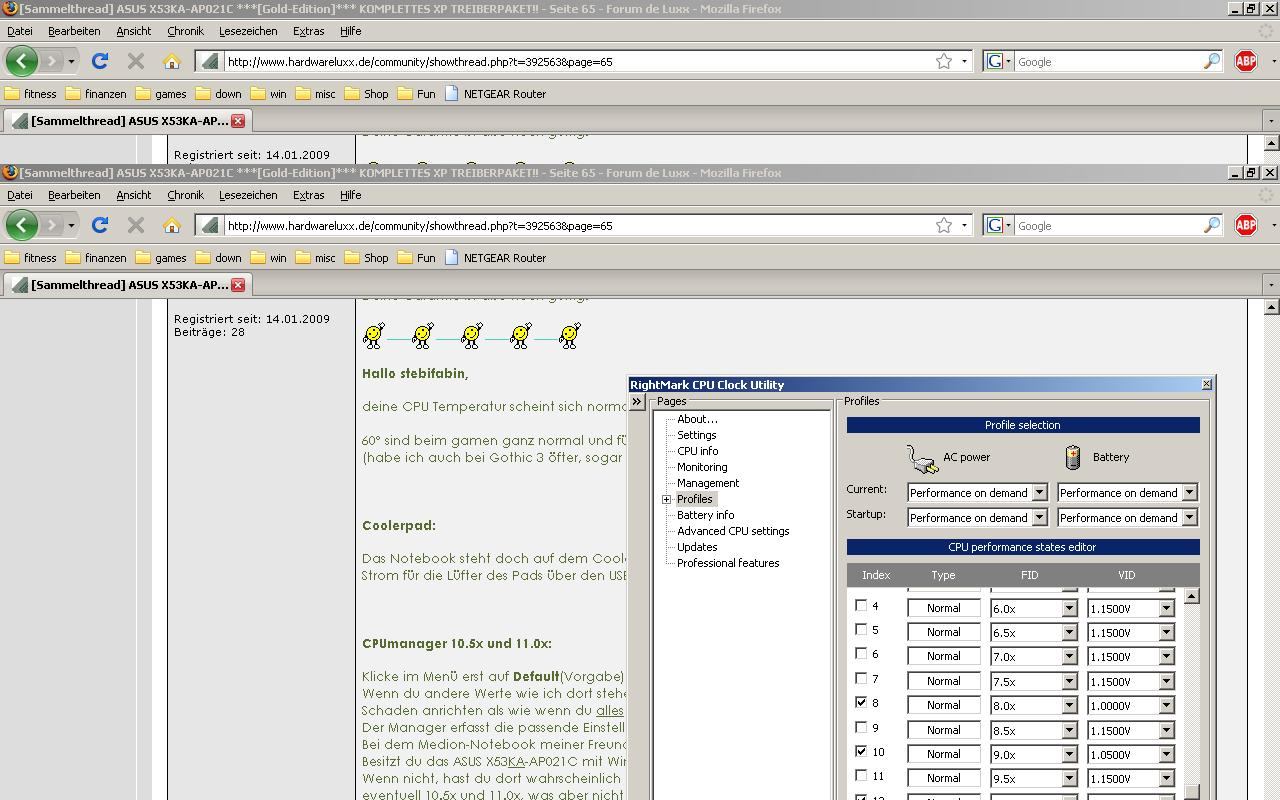Open VID dropdown showing 1.0000V

tap(1166, 705)
